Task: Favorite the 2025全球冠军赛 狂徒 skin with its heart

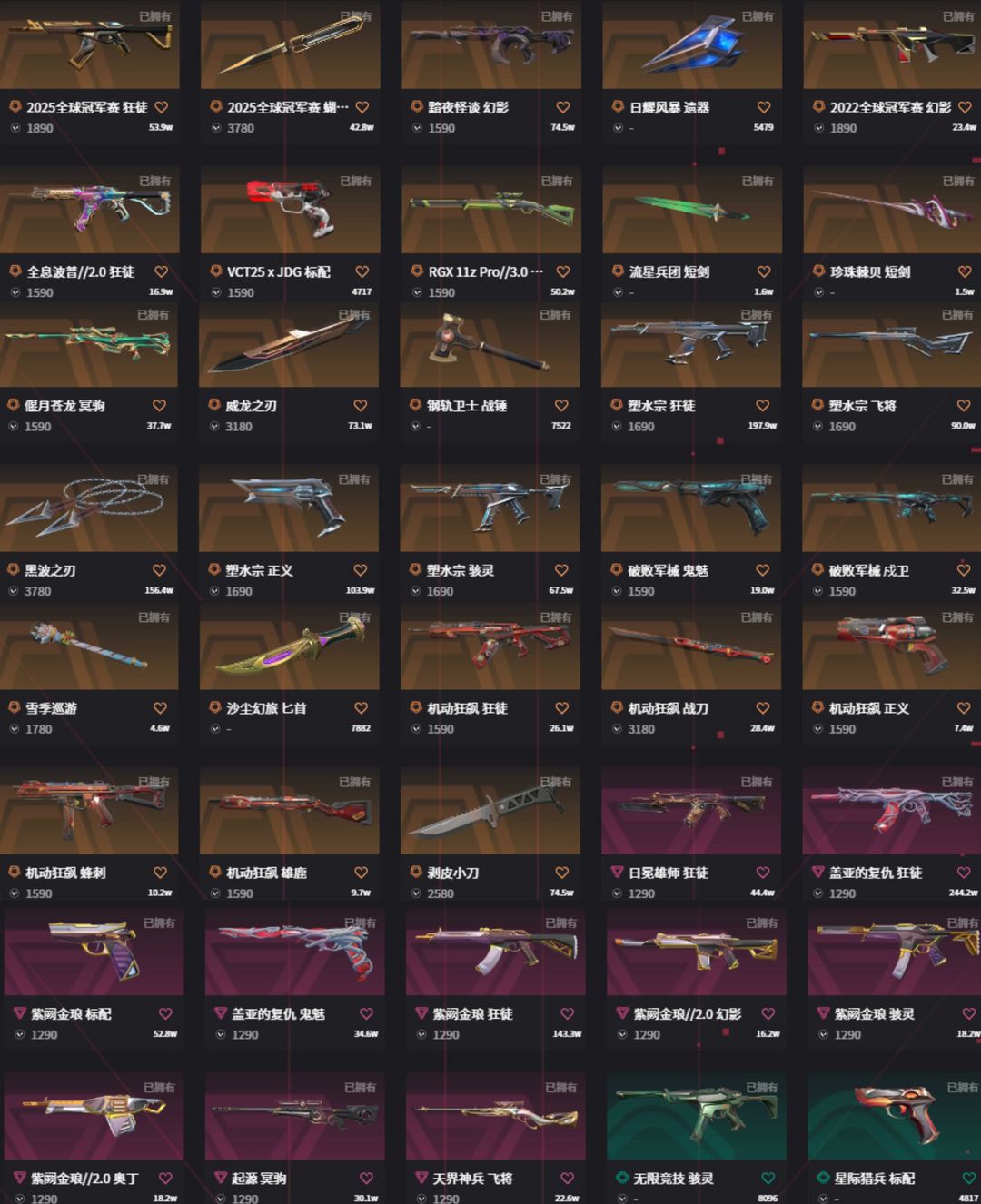Action: point(162,107)
